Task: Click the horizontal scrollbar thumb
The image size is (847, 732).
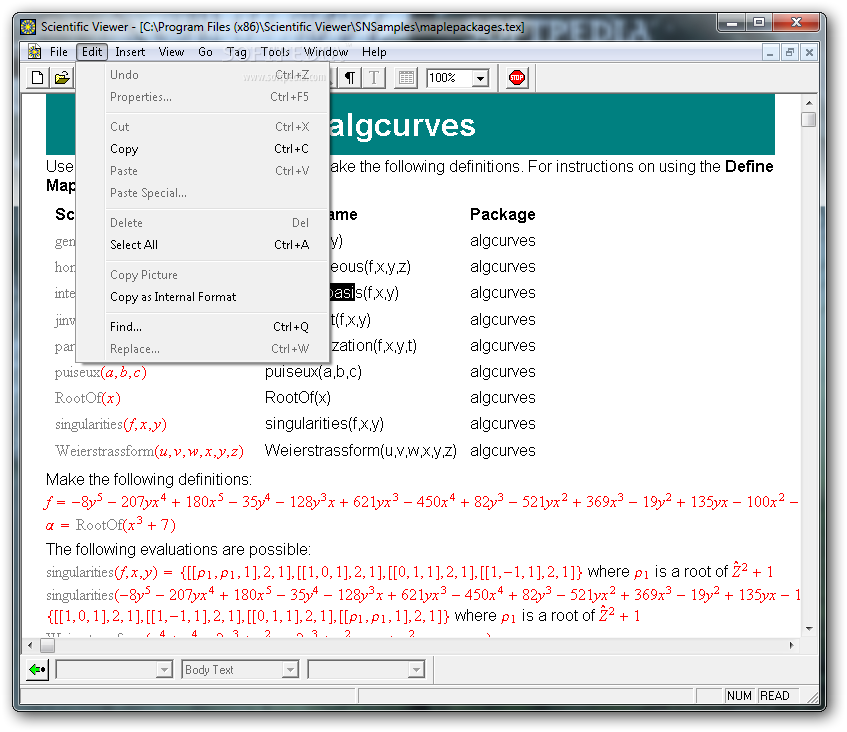Action: point(48,646)
